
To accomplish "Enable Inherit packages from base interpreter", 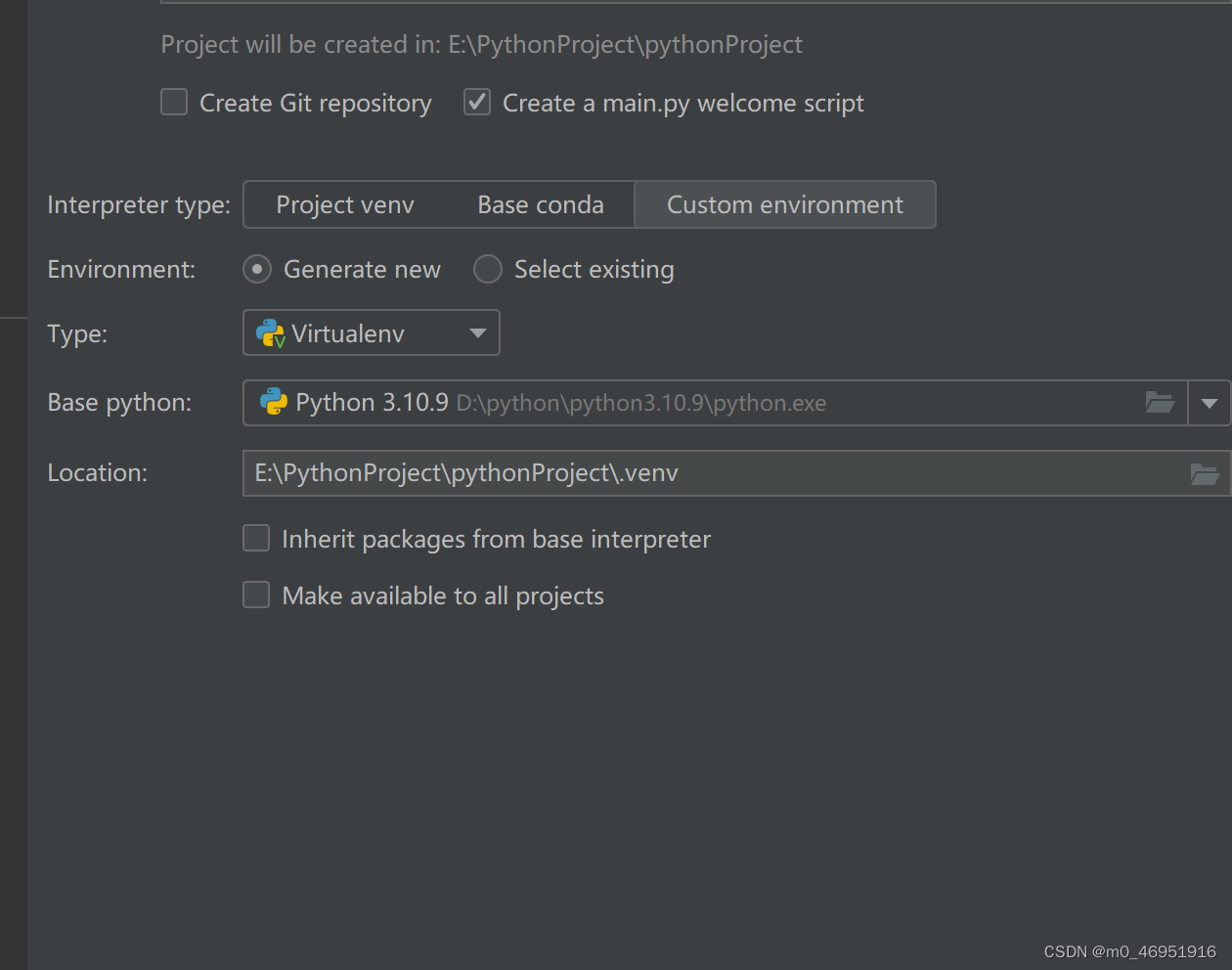I will click(x=255, y=538).
